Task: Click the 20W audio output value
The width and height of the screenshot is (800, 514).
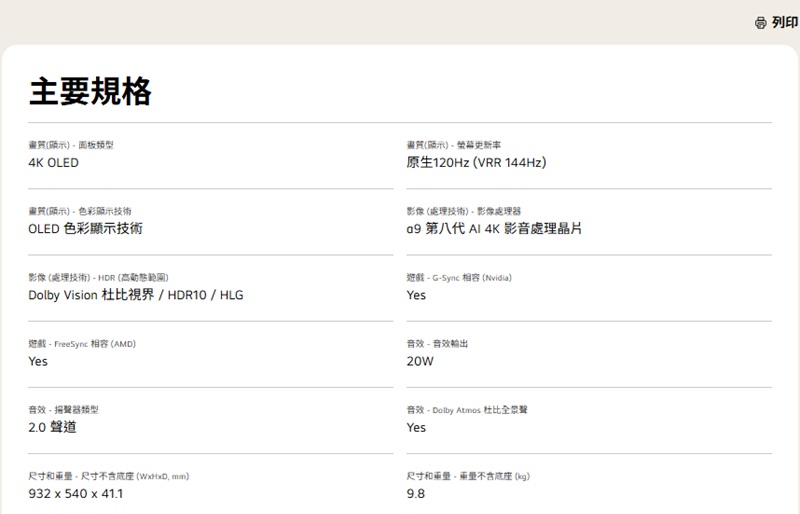Action: click(420, 361)
